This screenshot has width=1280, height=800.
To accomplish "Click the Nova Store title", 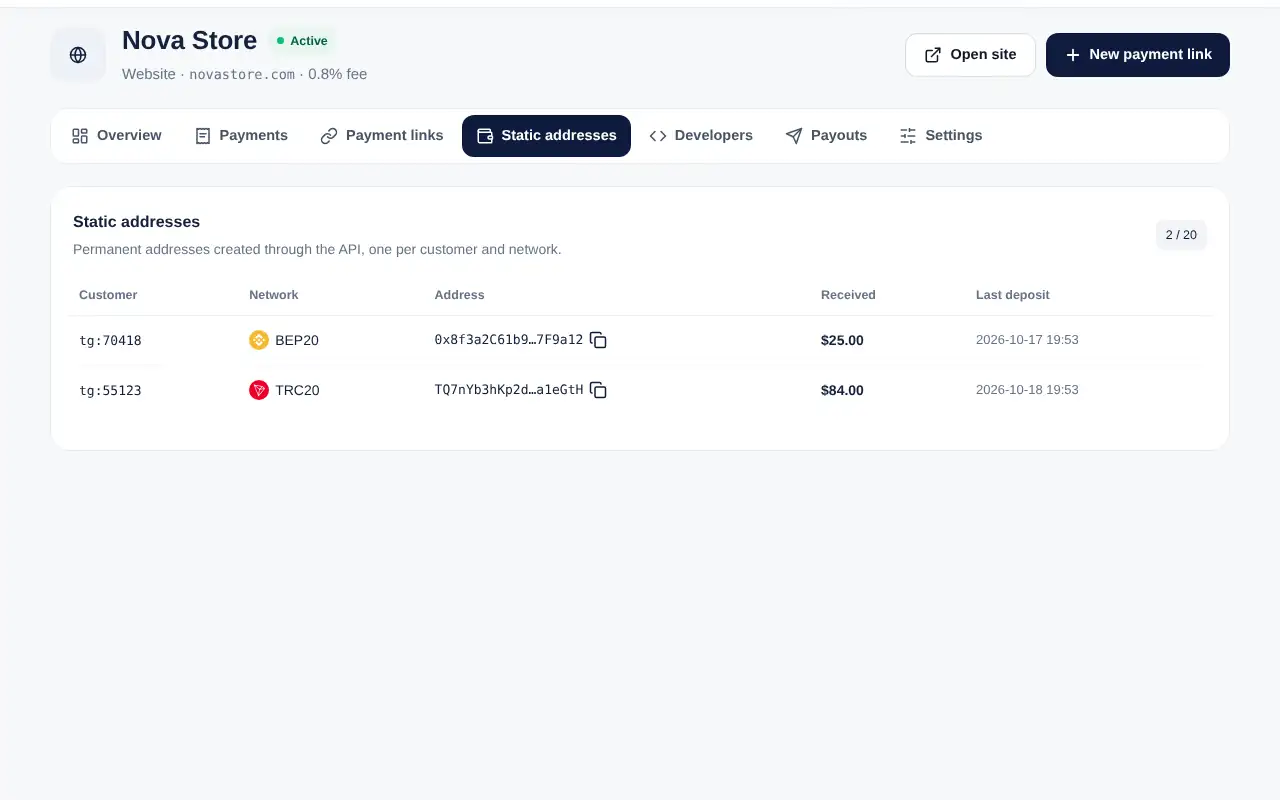I will point(189,40).
